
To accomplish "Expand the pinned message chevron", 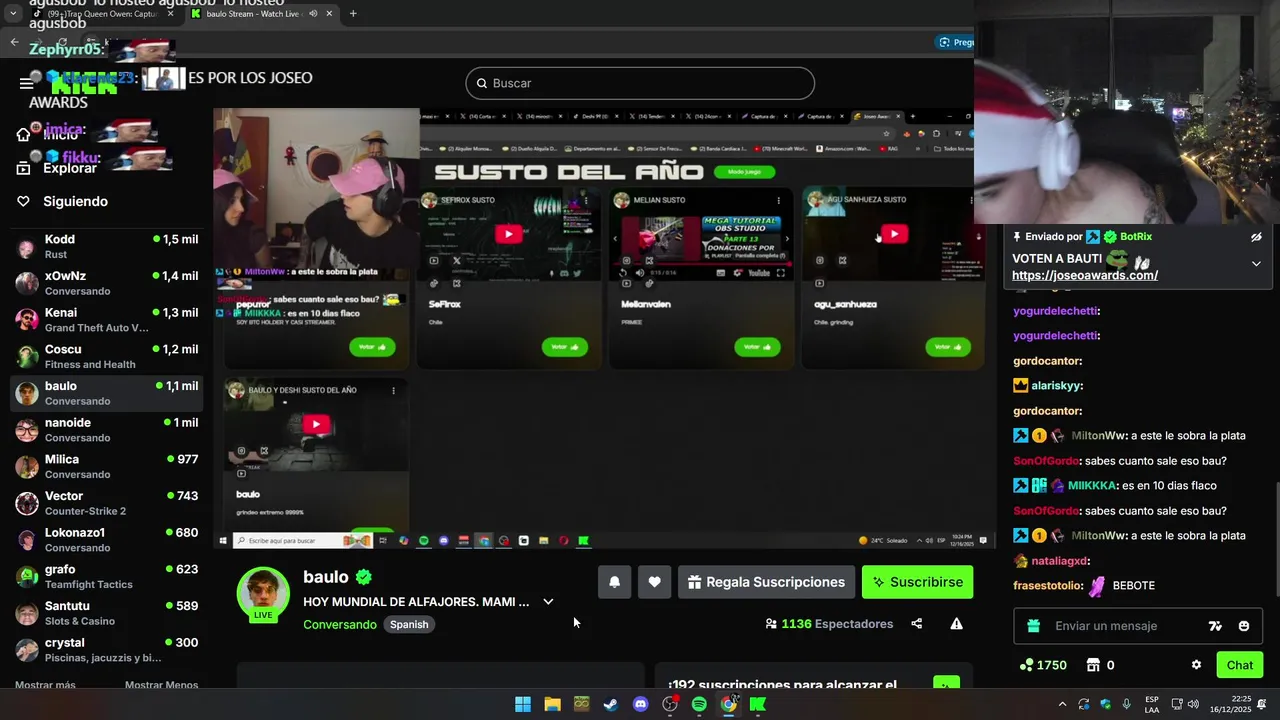I will (x=1256, y=264).
